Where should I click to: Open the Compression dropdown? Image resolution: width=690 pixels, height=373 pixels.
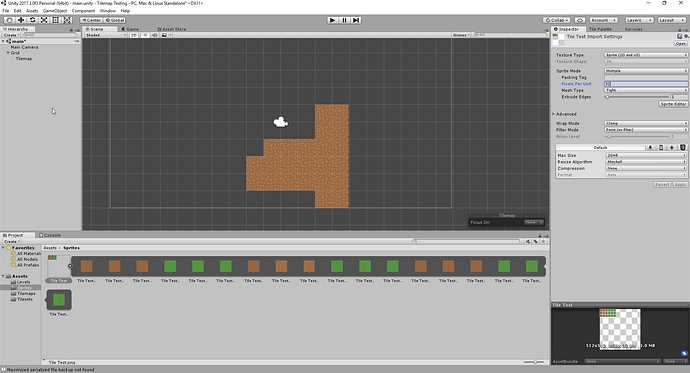tap(646, 168)
